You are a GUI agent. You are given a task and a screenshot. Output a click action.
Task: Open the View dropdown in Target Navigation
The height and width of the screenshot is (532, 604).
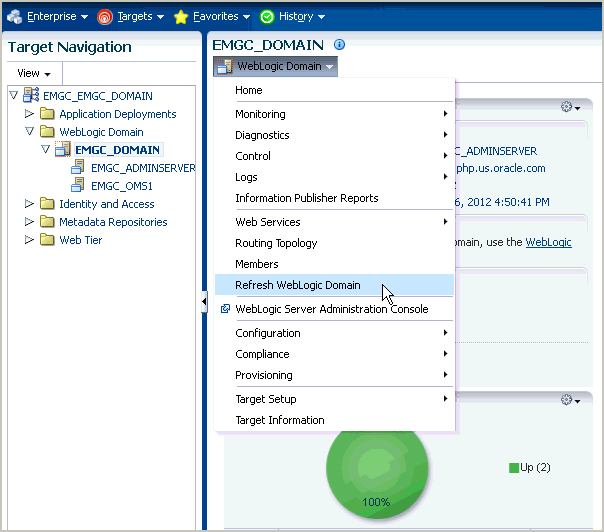pos(34,73)
